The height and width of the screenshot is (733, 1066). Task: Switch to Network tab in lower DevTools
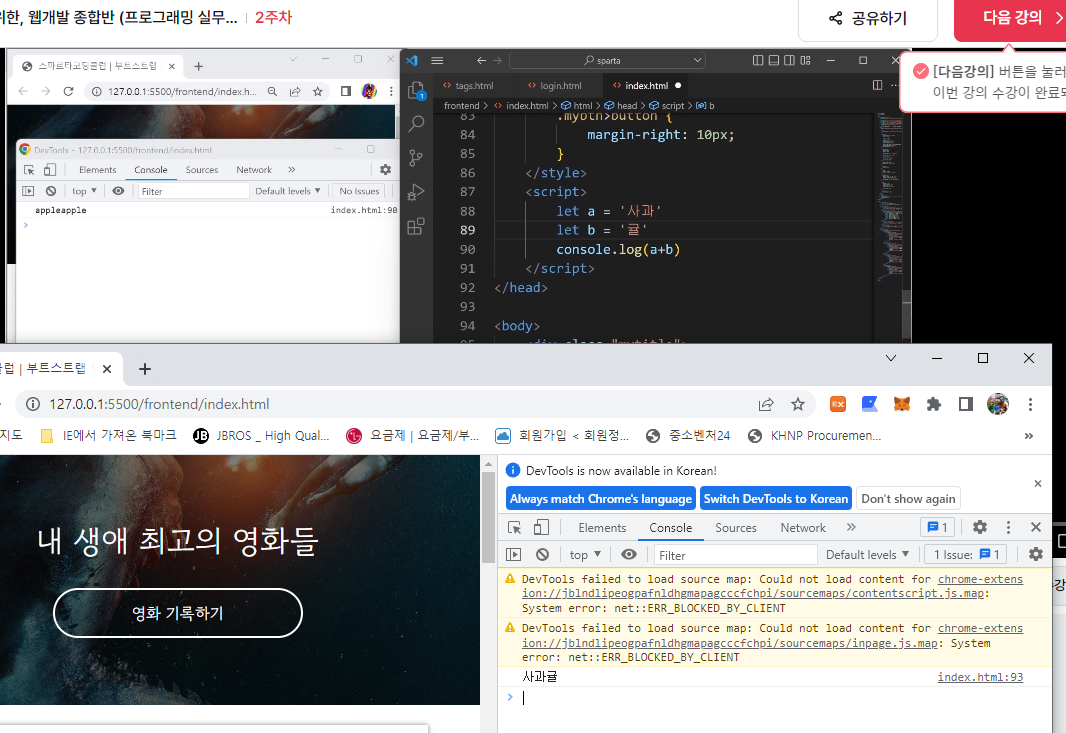803,528
